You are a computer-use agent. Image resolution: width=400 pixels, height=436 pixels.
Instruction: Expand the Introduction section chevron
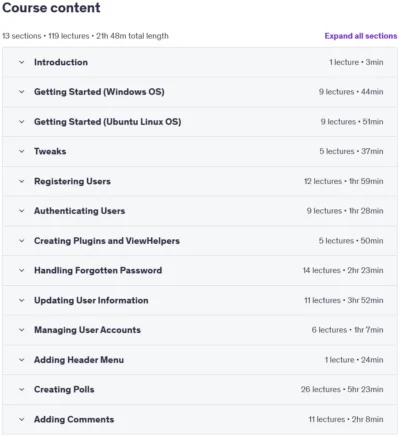tap(22, 62)
